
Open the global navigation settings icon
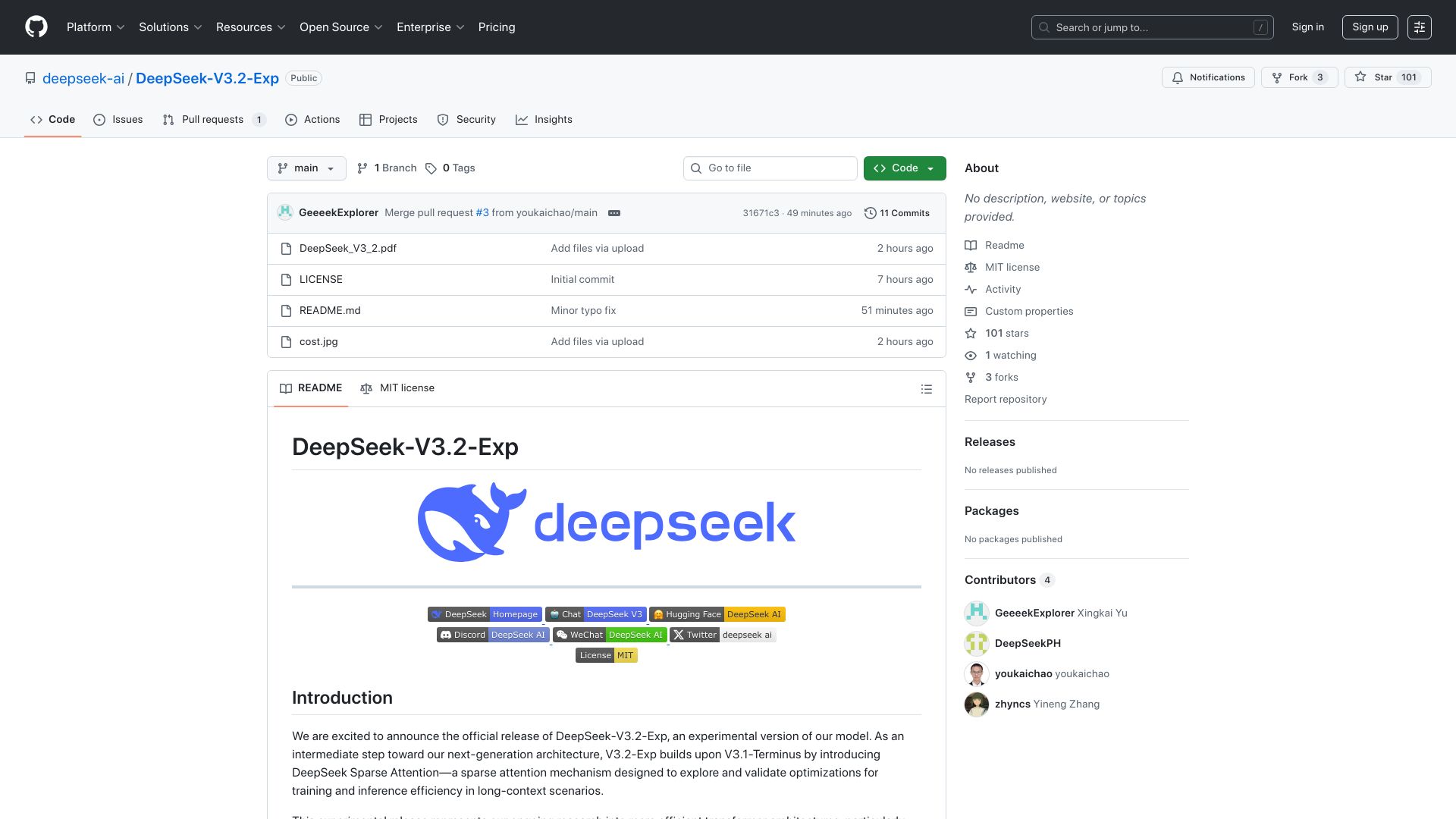[1419, 27]
